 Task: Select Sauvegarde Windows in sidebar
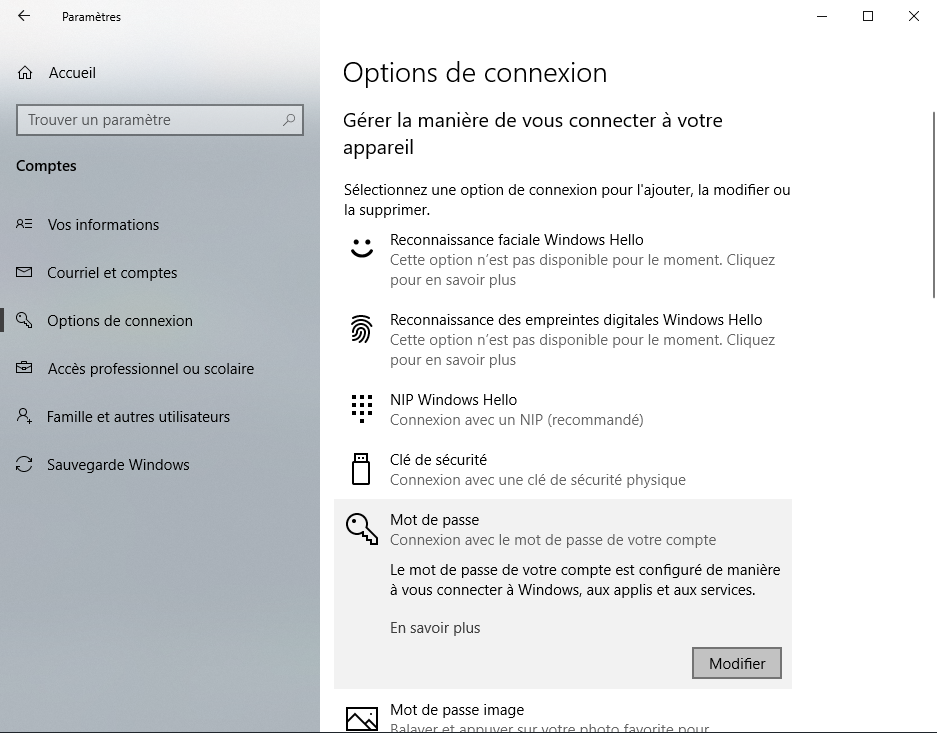118,465
